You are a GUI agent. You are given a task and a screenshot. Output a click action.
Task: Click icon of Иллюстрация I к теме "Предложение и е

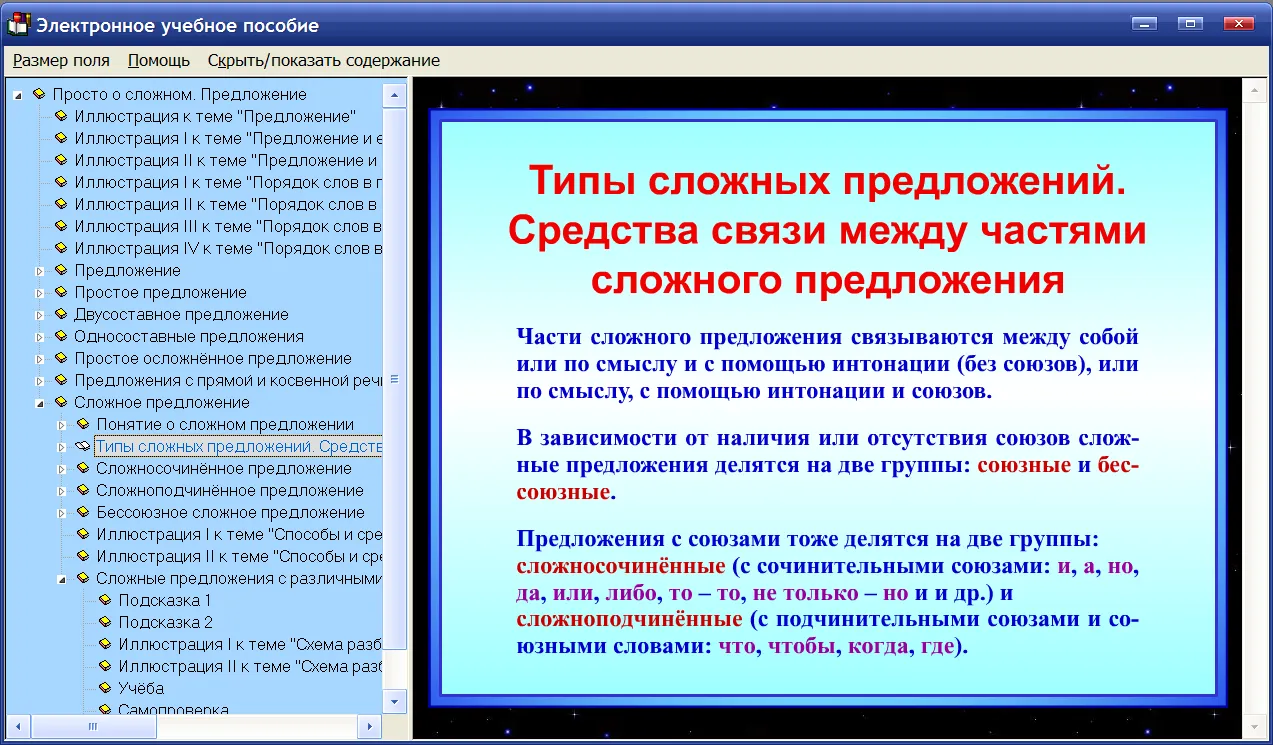coord(61,138)
